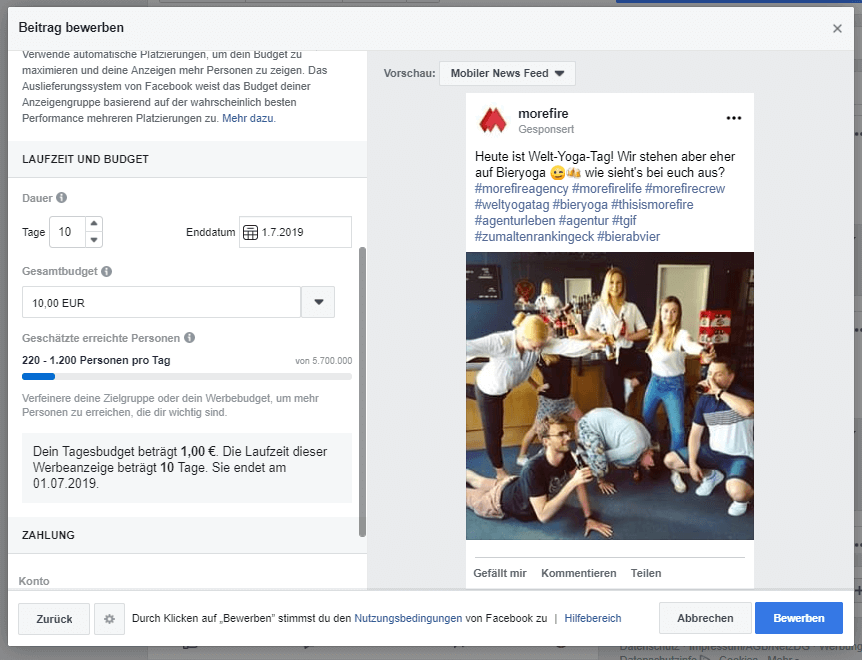
Task: Close the Beitrag bewerben dialog
Action: pos(837,29)
